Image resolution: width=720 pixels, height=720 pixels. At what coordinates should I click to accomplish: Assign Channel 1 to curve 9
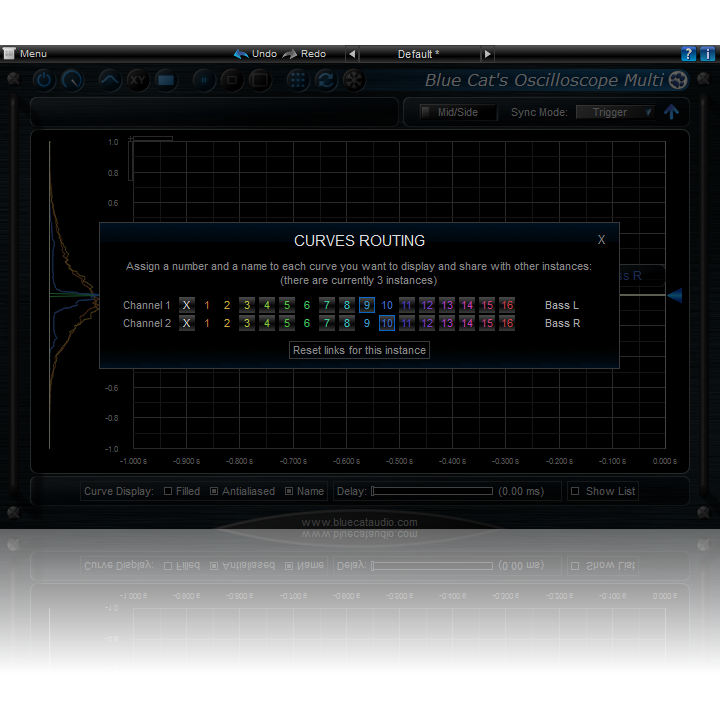pyautogui.click(x=366, y=305)
